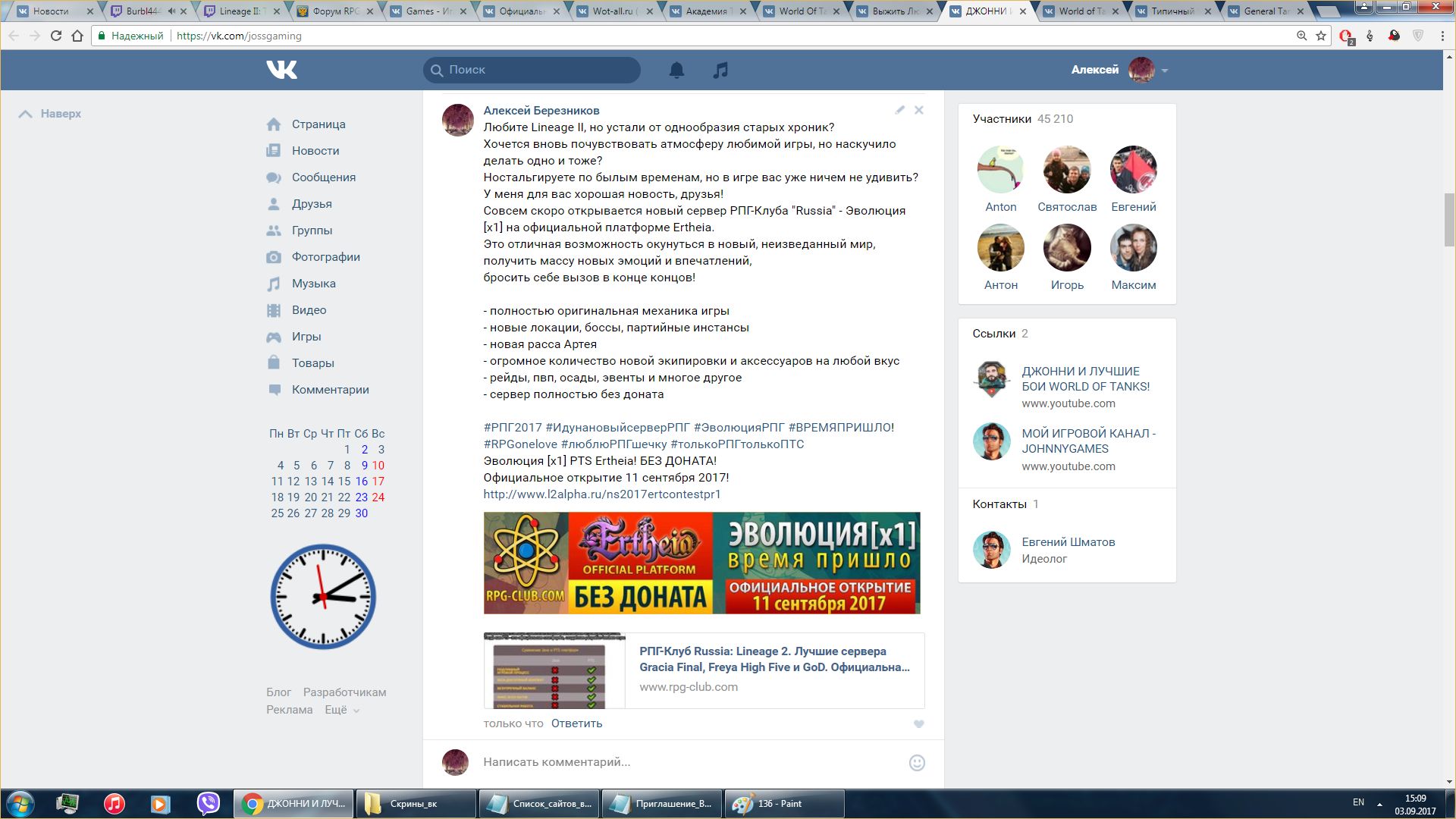Click the VK logo in header
1456x819 pixels.
pos(281,70)
